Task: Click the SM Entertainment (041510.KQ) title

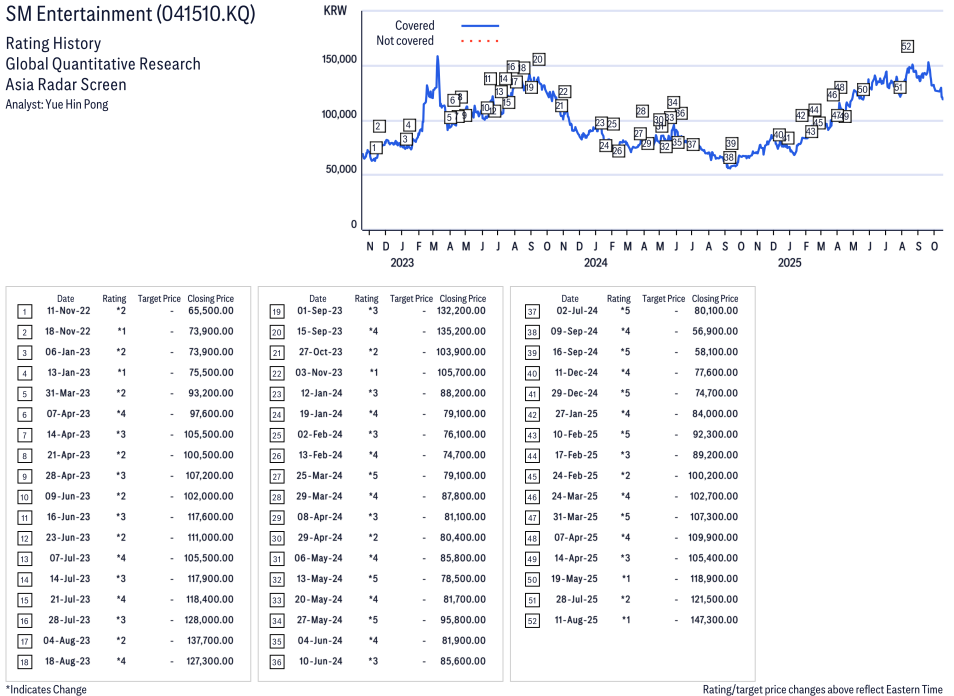Action: (130, 15)
